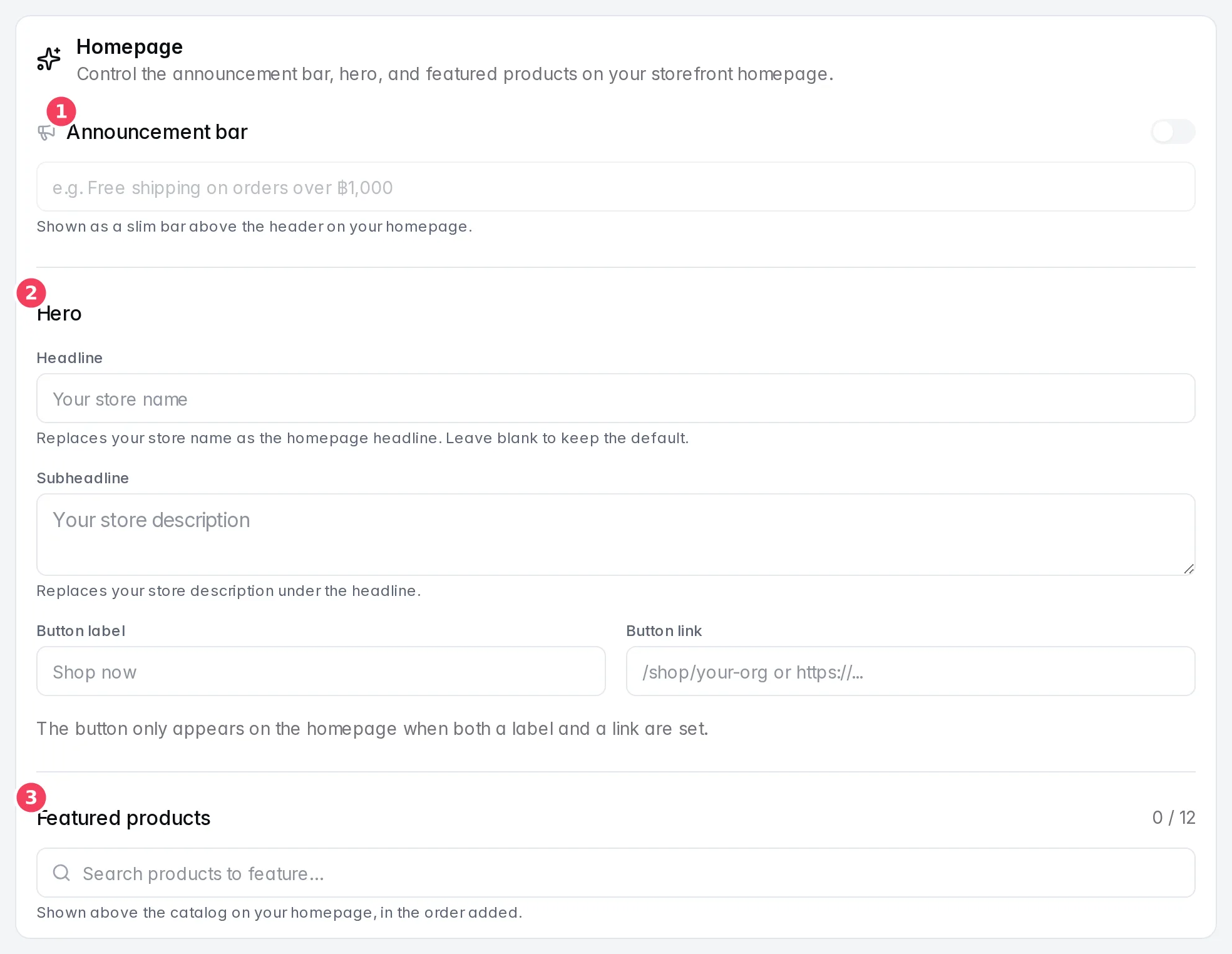Click the 'Control the announcement bar' description

click(455, 74)
